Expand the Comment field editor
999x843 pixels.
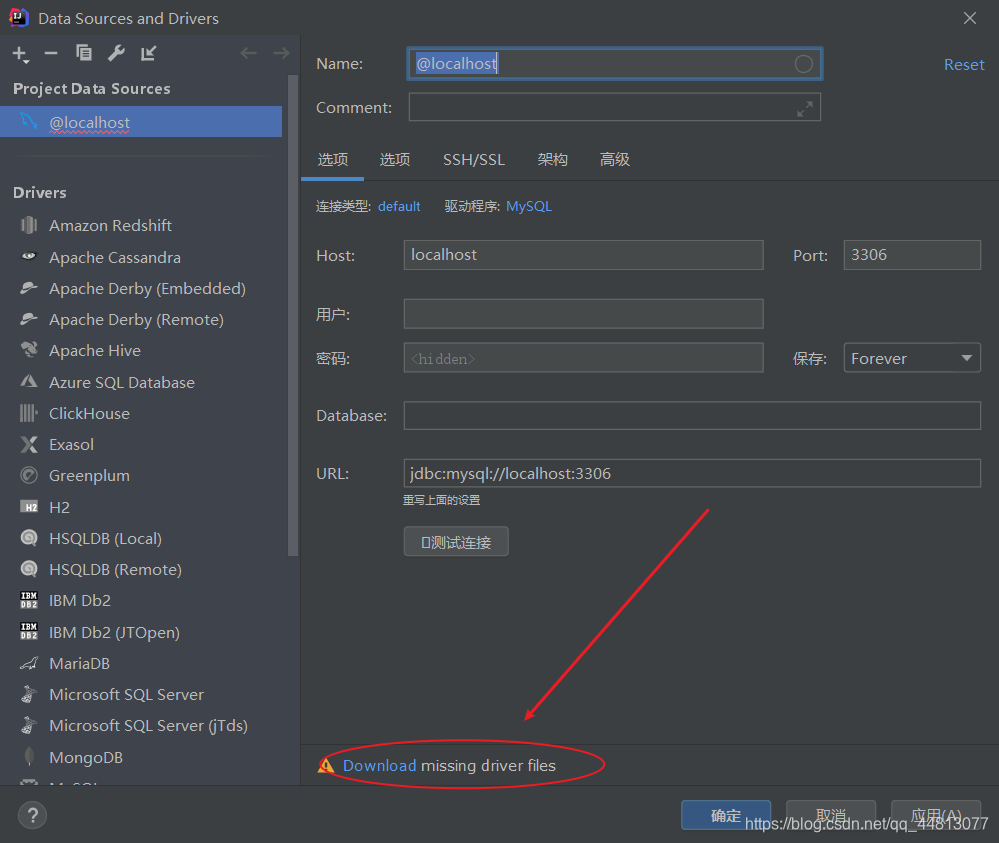point(805,109)
